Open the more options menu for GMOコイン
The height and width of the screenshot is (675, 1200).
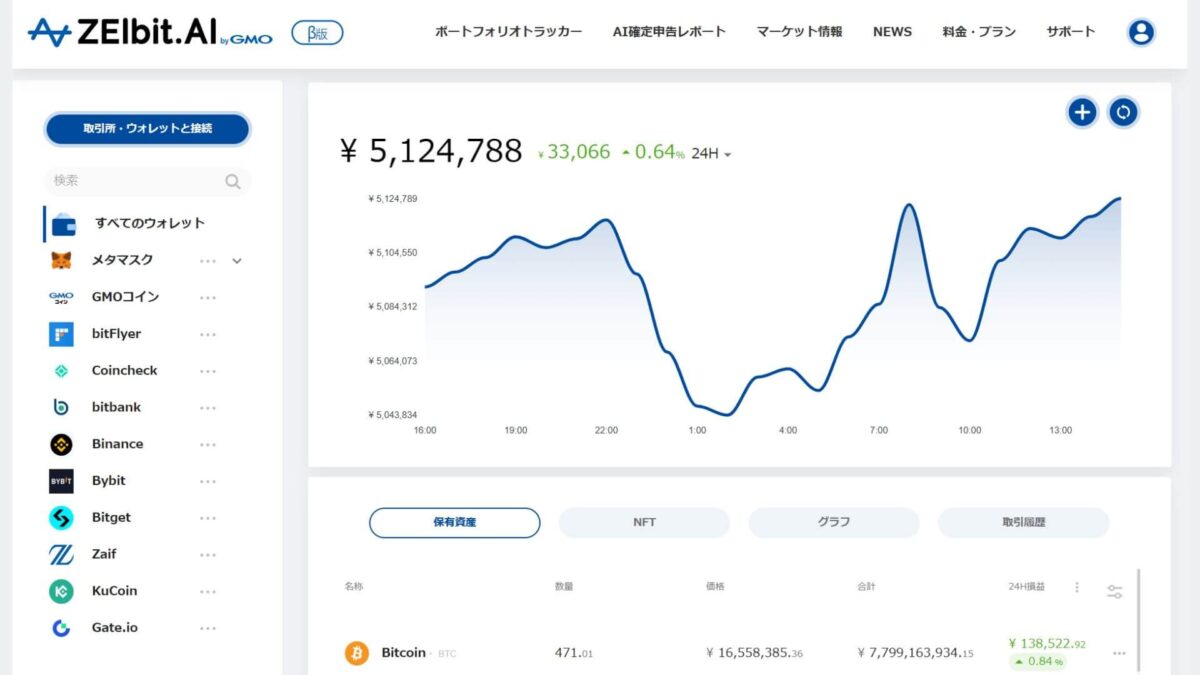[207, 297]
